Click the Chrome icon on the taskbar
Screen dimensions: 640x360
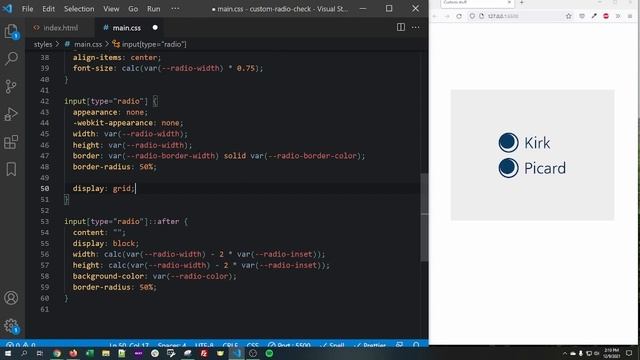[x=57, y=353]
